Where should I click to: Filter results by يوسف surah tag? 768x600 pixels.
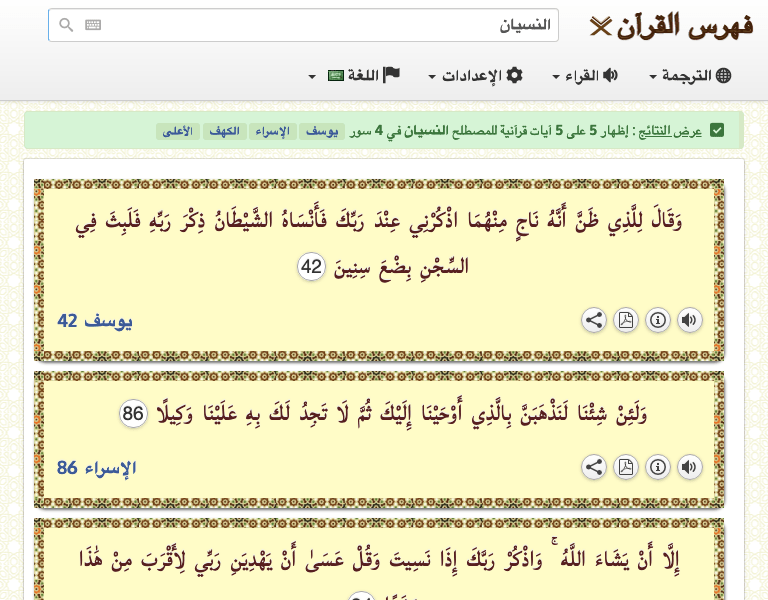click(x=322, y=132)
